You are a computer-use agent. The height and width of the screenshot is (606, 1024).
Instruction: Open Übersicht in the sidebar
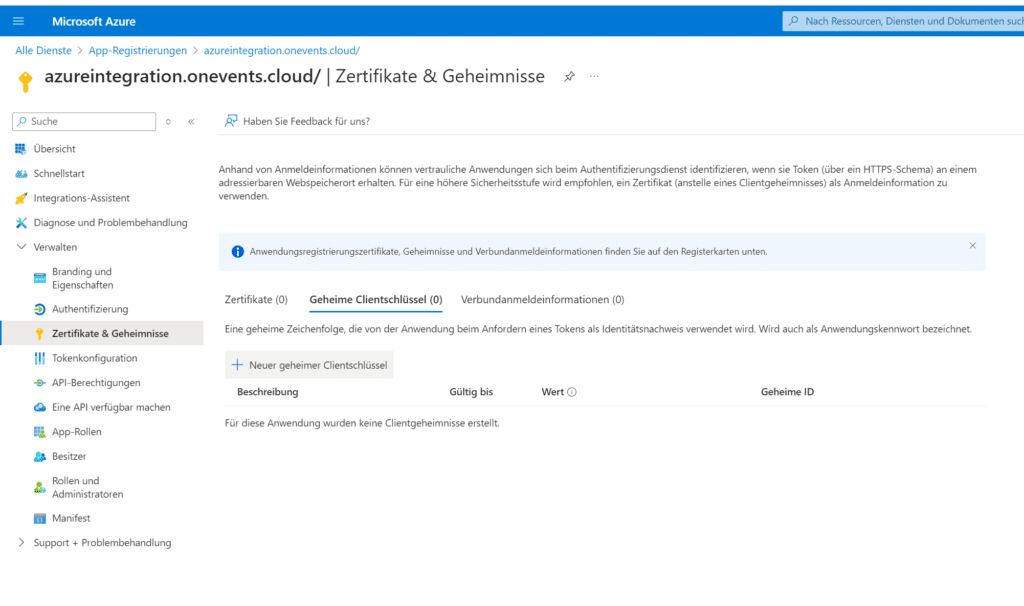point(54,149)
